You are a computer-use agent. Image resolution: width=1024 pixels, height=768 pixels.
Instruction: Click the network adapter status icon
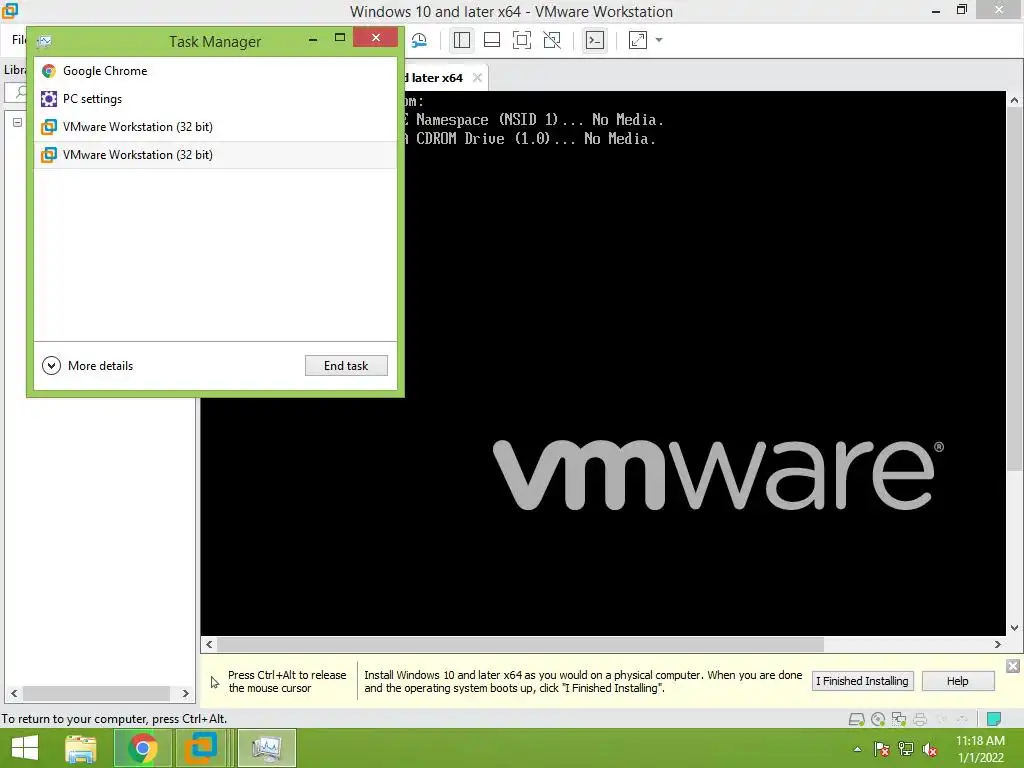click(899, 720)
